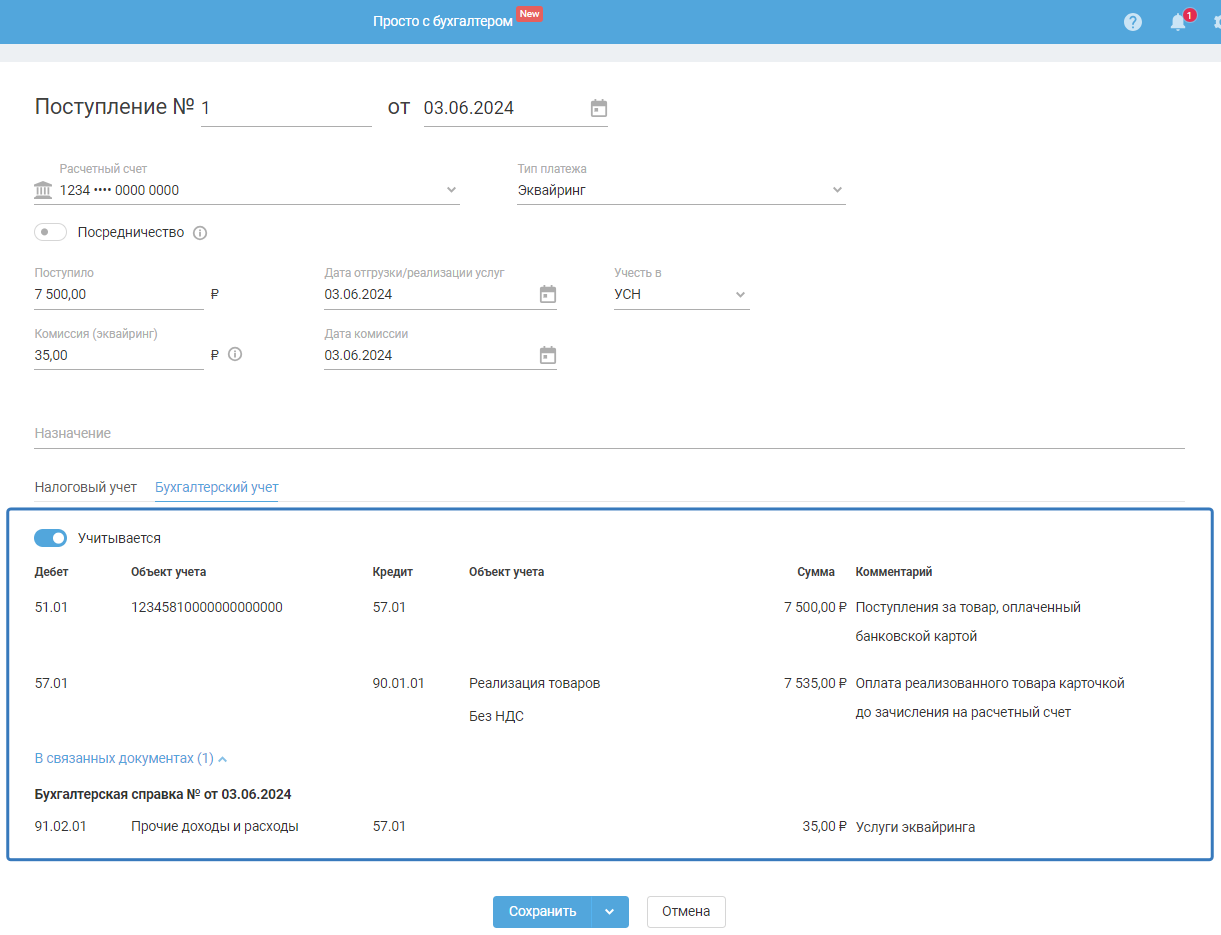Open calendar for shipment date
The width and height of the screenshot is (1221, 935).
tap(547, 294)
